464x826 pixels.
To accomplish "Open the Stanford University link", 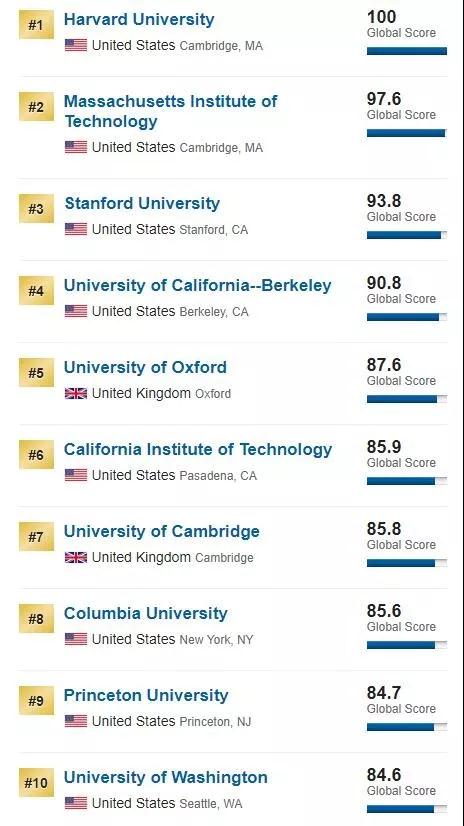I will [x=142, y=203].
